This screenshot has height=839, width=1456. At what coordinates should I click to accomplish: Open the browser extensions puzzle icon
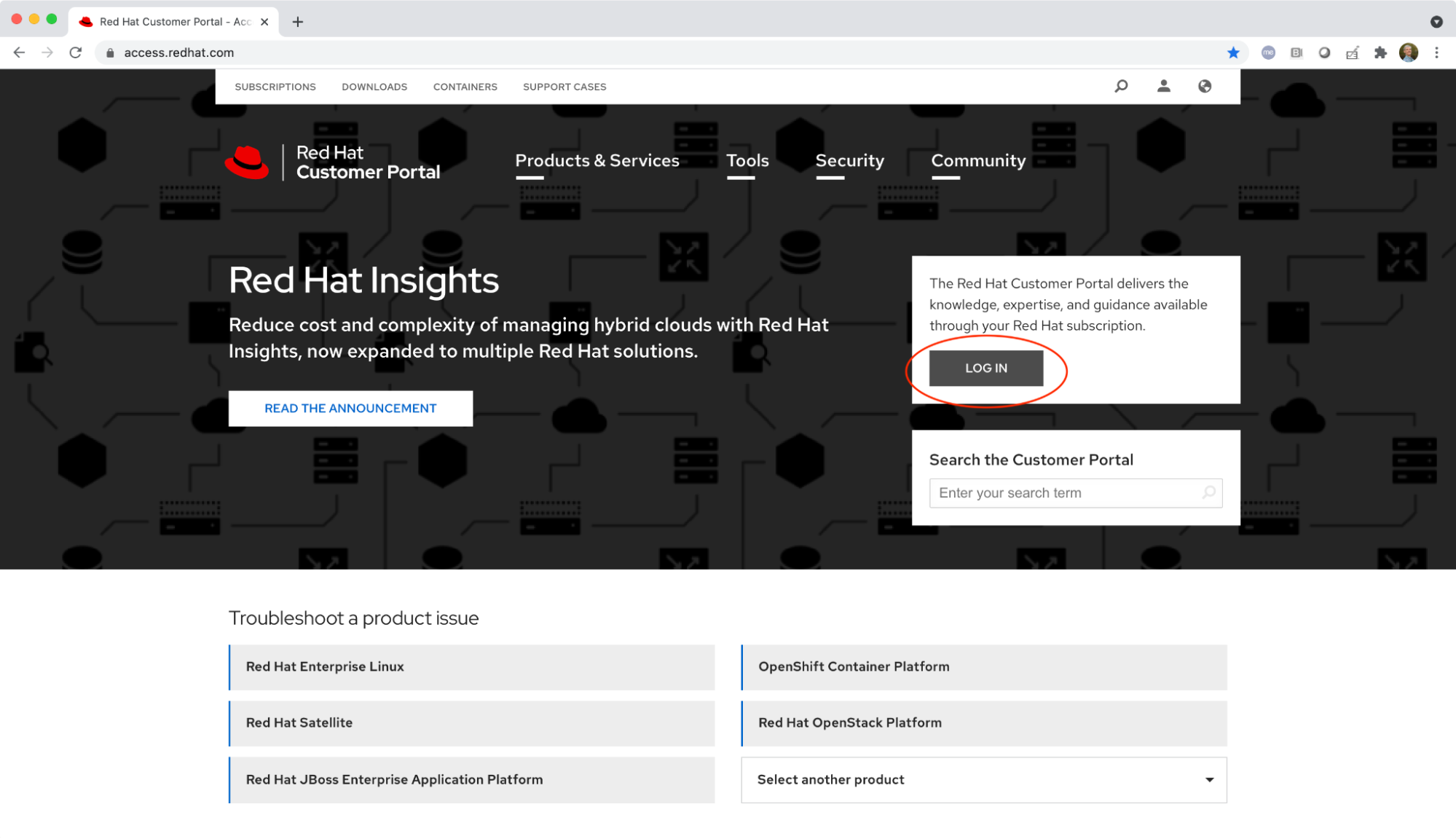[x=1380, y=52]
